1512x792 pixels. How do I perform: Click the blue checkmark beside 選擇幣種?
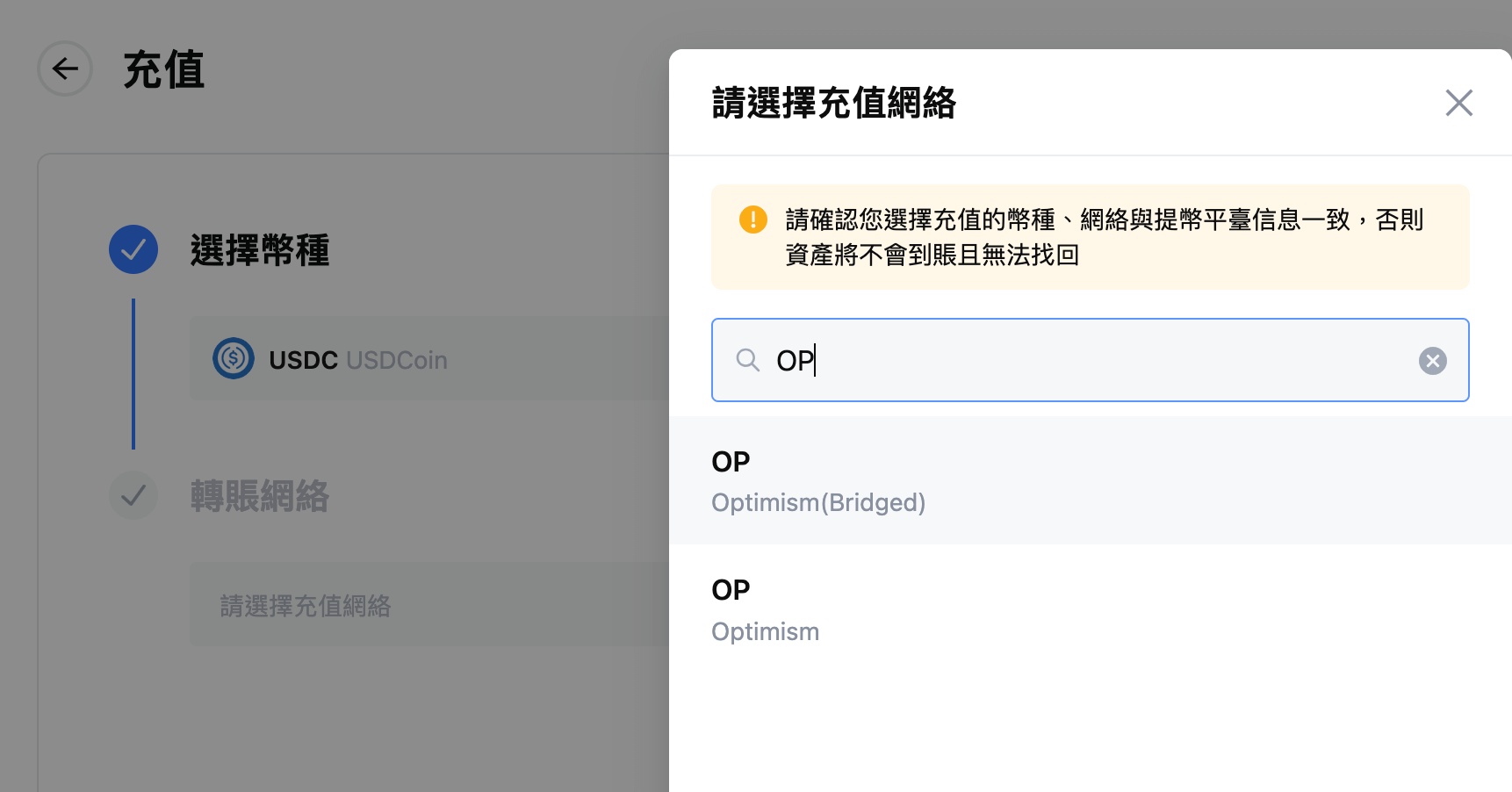tap(133, 249)
